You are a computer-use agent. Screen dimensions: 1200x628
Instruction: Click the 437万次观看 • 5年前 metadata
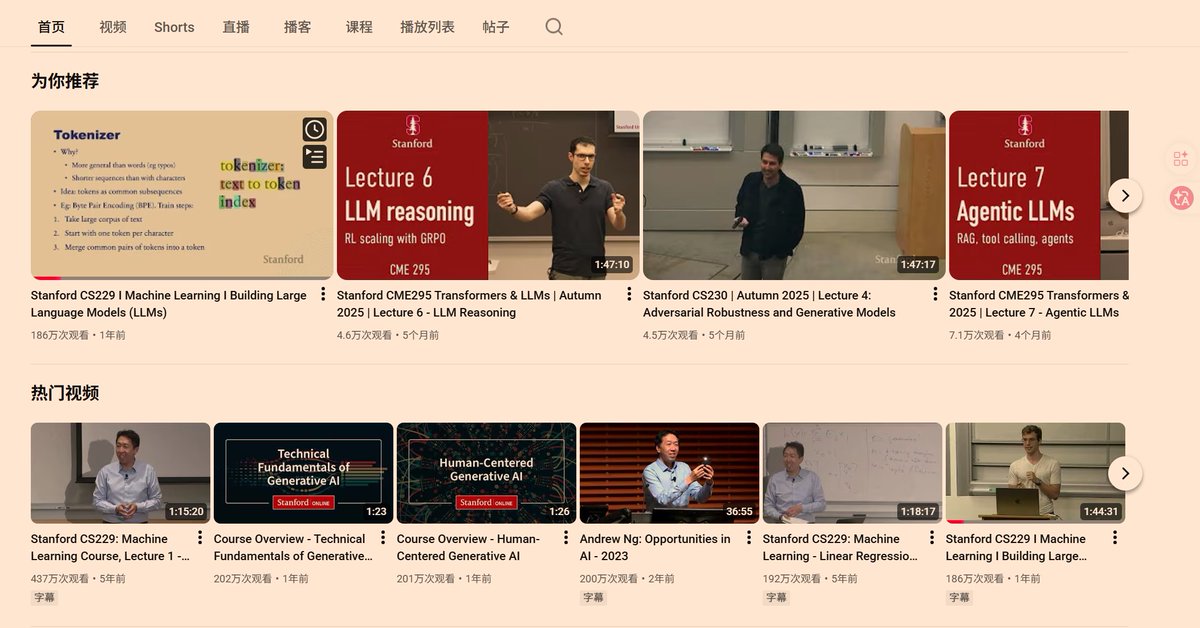pos(78,578)
